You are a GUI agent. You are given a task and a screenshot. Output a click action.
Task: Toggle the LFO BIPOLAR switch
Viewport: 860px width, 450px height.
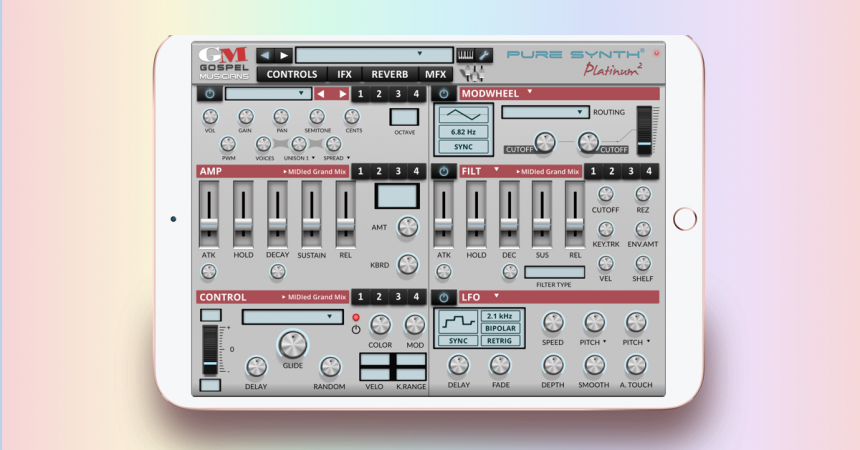(x=500, y=328)
